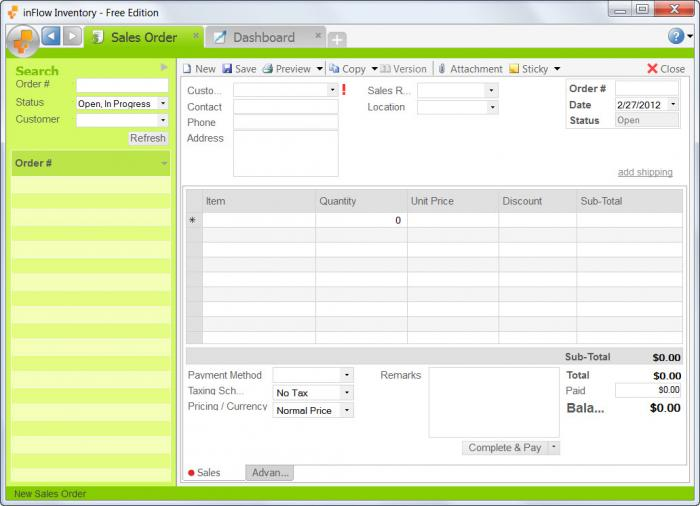The image size is (700, 506).
Task: Open the Status filter dropdown in Search
Action: pos(163,103)
